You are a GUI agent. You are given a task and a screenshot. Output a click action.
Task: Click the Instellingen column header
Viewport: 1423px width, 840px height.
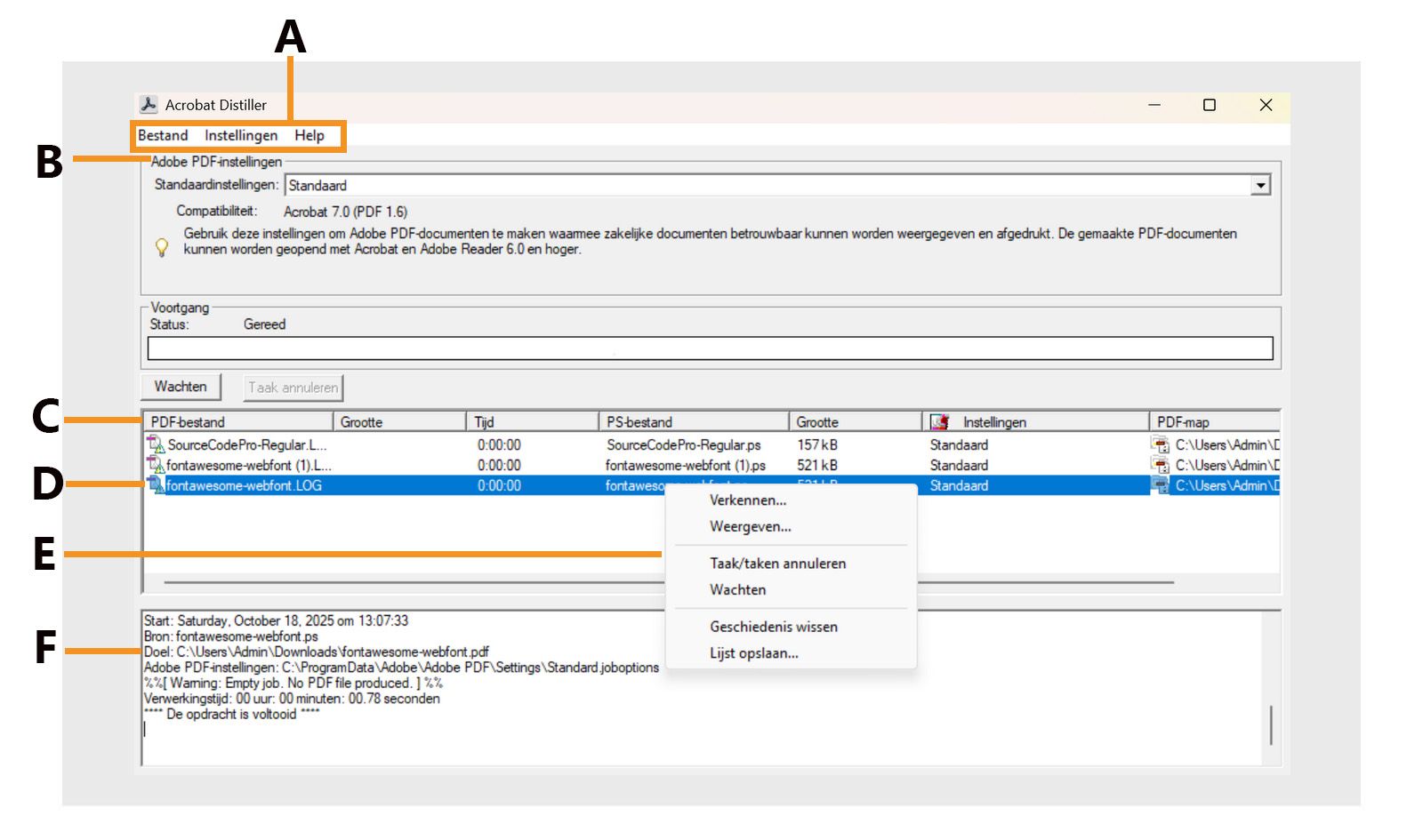pos(1035,422)
